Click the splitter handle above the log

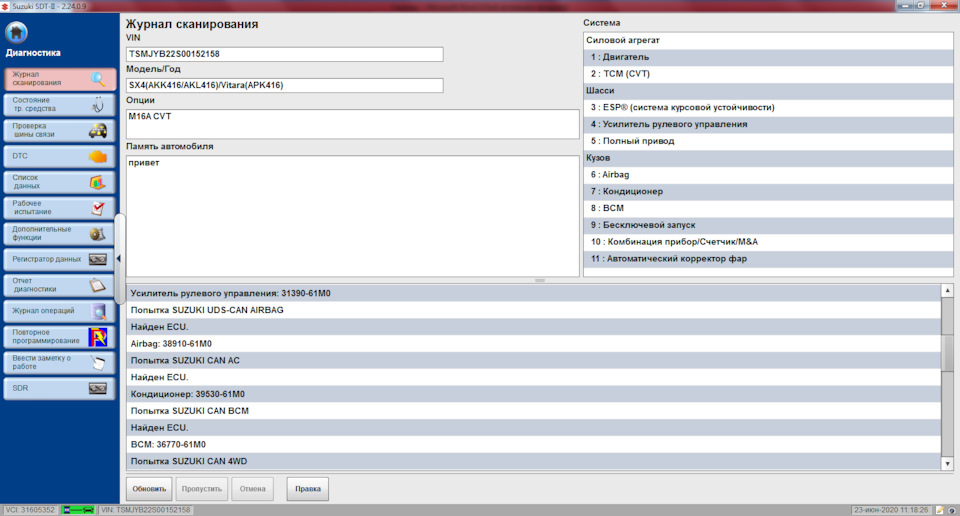539,280
